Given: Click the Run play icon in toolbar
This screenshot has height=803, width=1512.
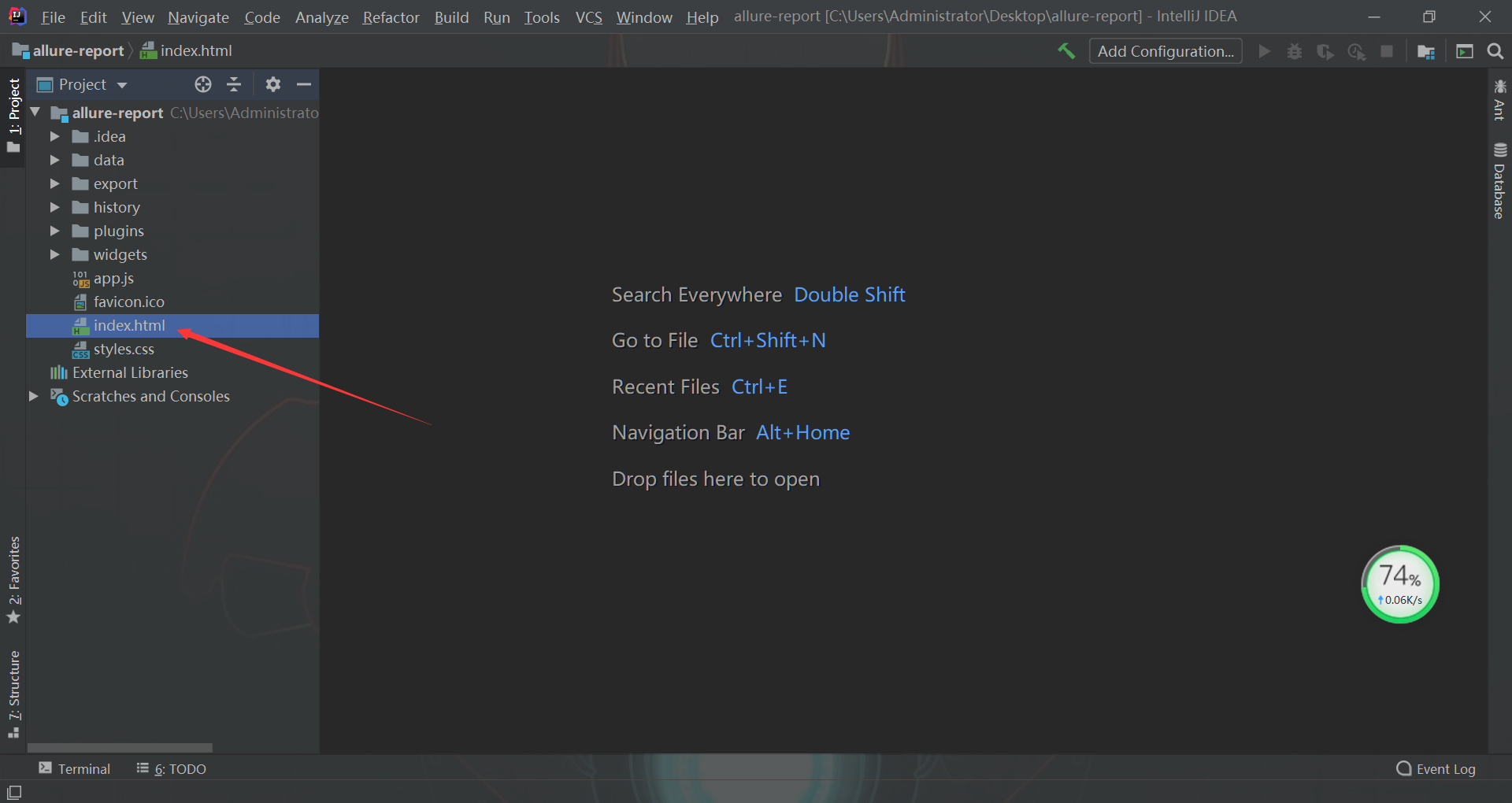Looking at the screenshot, I should (x=1264, y=51).
